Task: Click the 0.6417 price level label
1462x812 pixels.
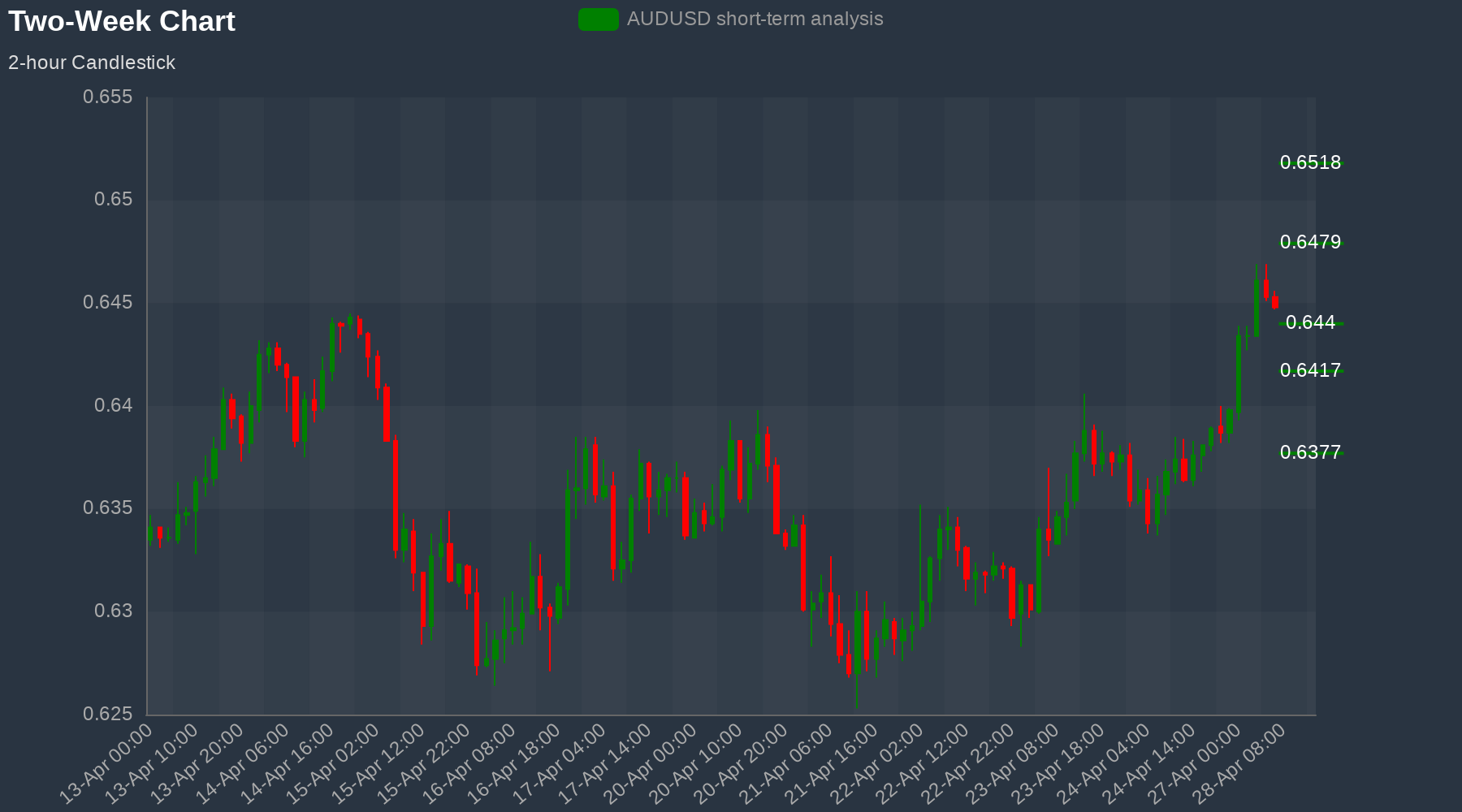Action: point(1310,370)
